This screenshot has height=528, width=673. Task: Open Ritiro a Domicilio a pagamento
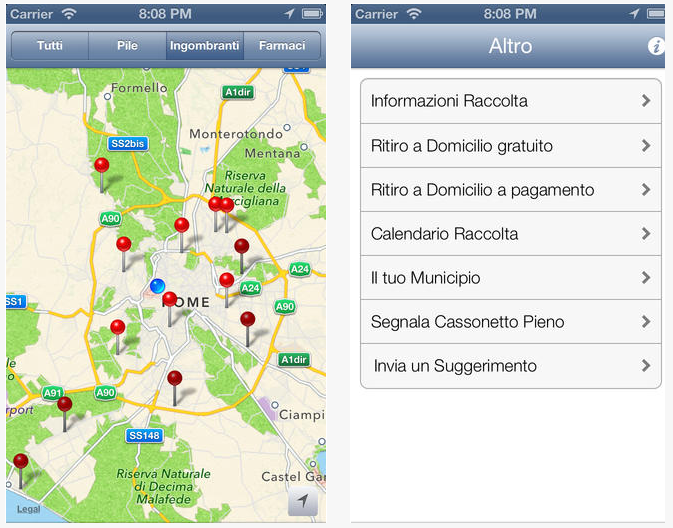pyautogui.click(x=511, y=190)
